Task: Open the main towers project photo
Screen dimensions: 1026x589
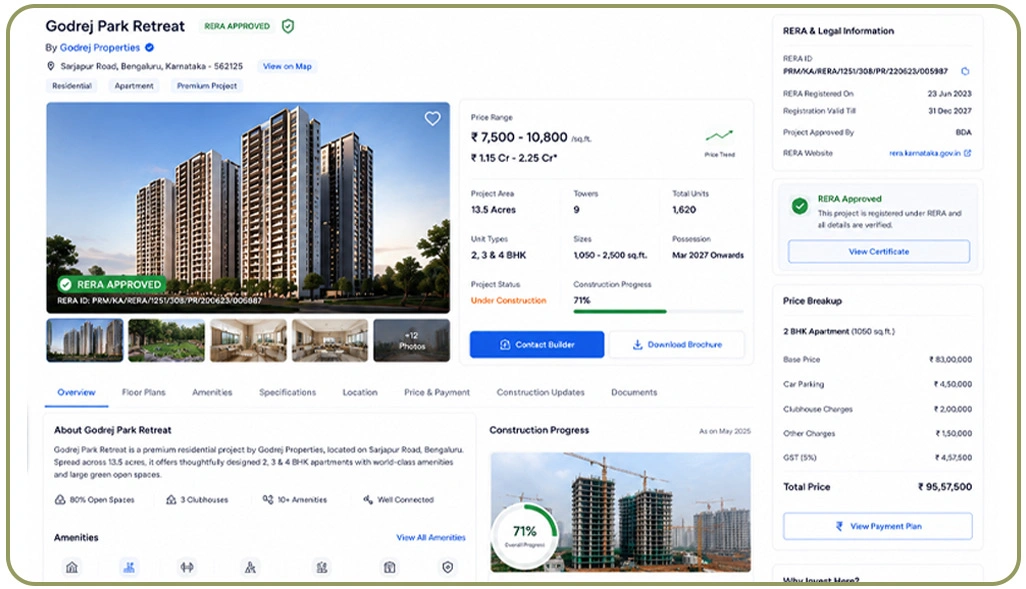Action: tap(248, 207)
